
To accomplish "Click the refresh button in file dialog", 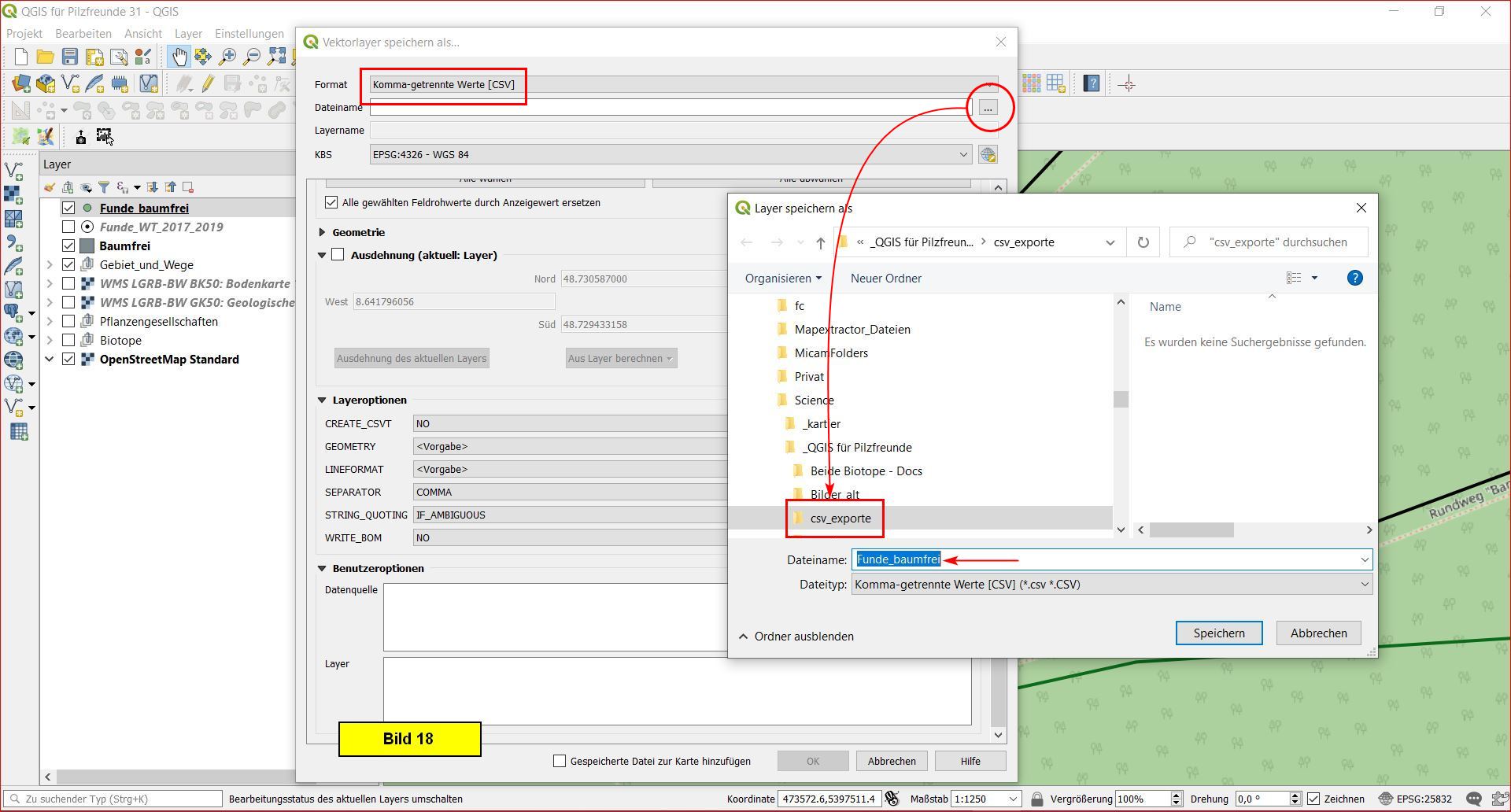I will [x=1143, y=242].
